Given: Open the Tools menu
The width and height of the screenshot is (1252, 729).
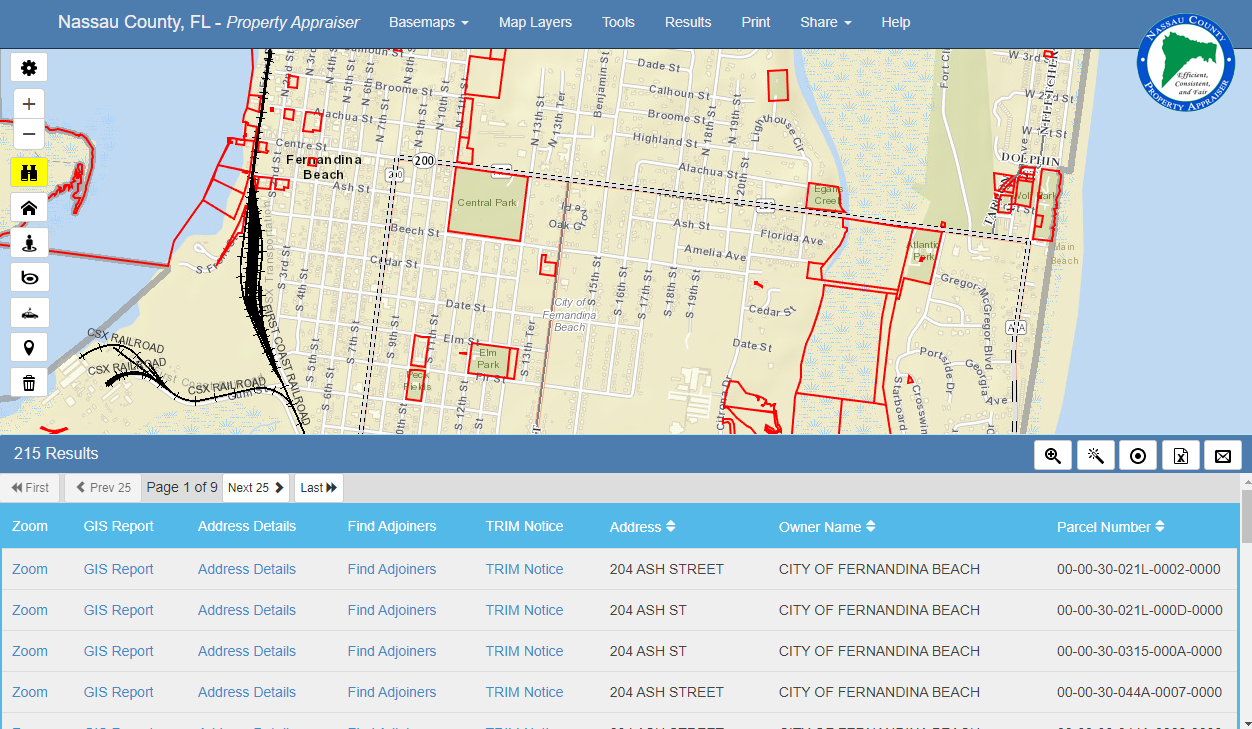Looking at the screenshot, I should [618, 21].
